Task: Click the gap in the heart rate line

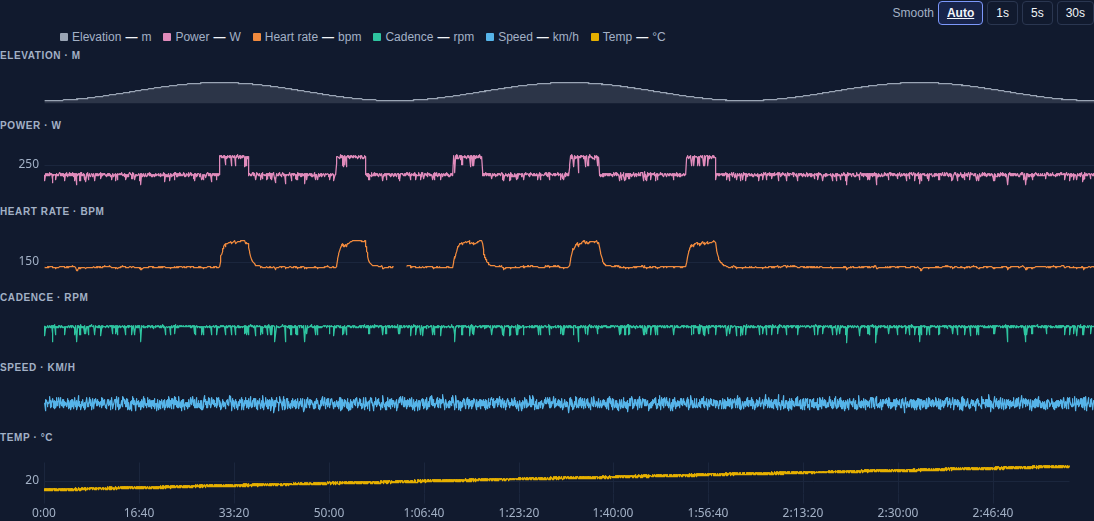Action: pos(400,266)
